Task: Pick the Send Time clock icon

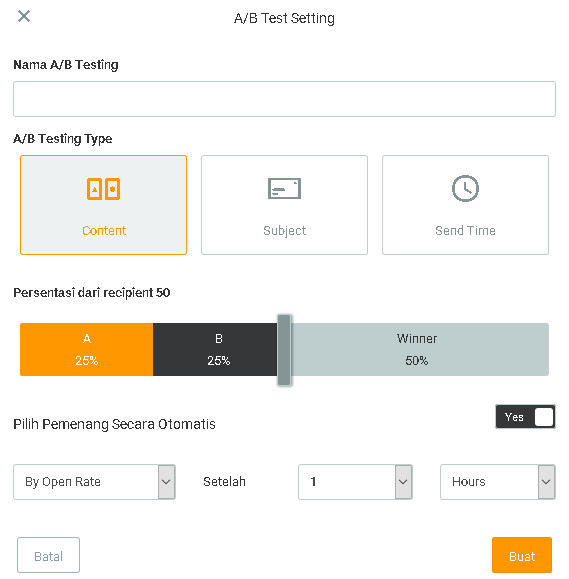Action: pyautogui.click(x=465, y=188)
